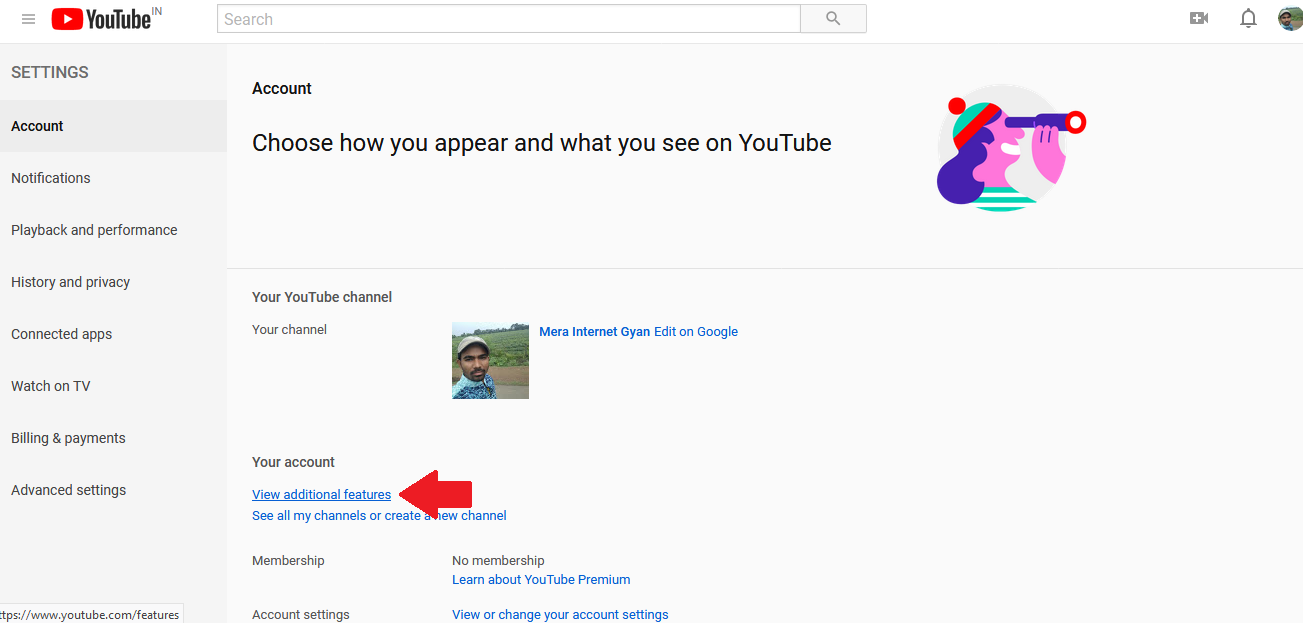Open Notifications settings

[x=113, y=178]
